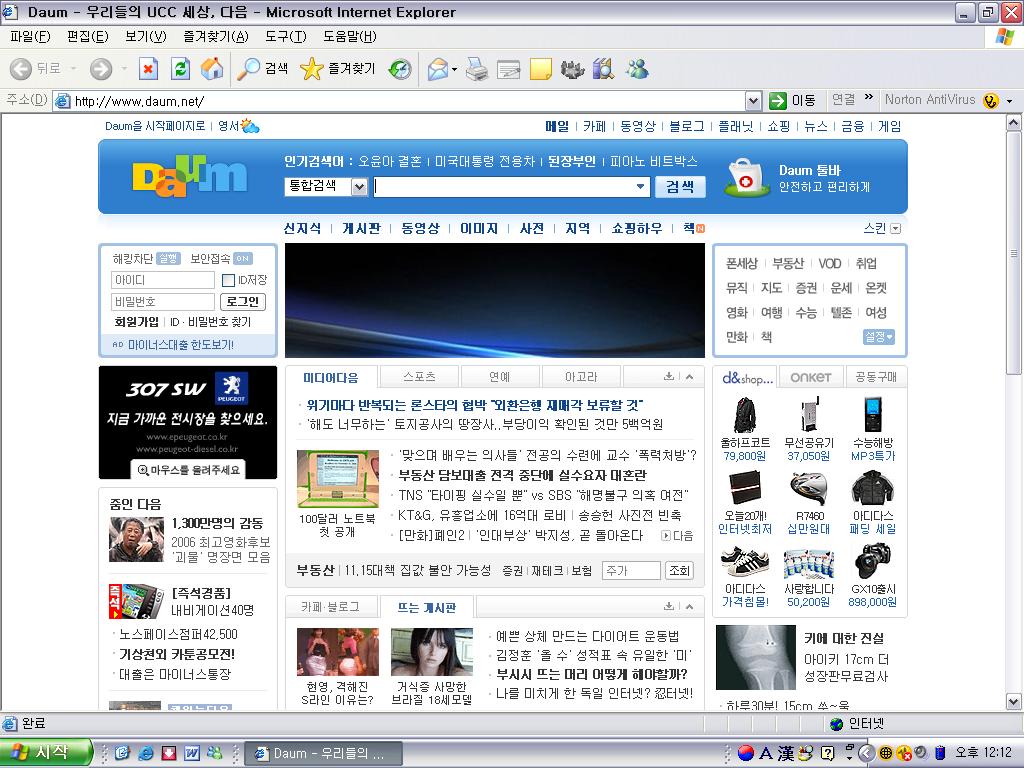Open the 100달러 노트북 thumbnail
1024x768 pixels.
click(x=338, y=479)
